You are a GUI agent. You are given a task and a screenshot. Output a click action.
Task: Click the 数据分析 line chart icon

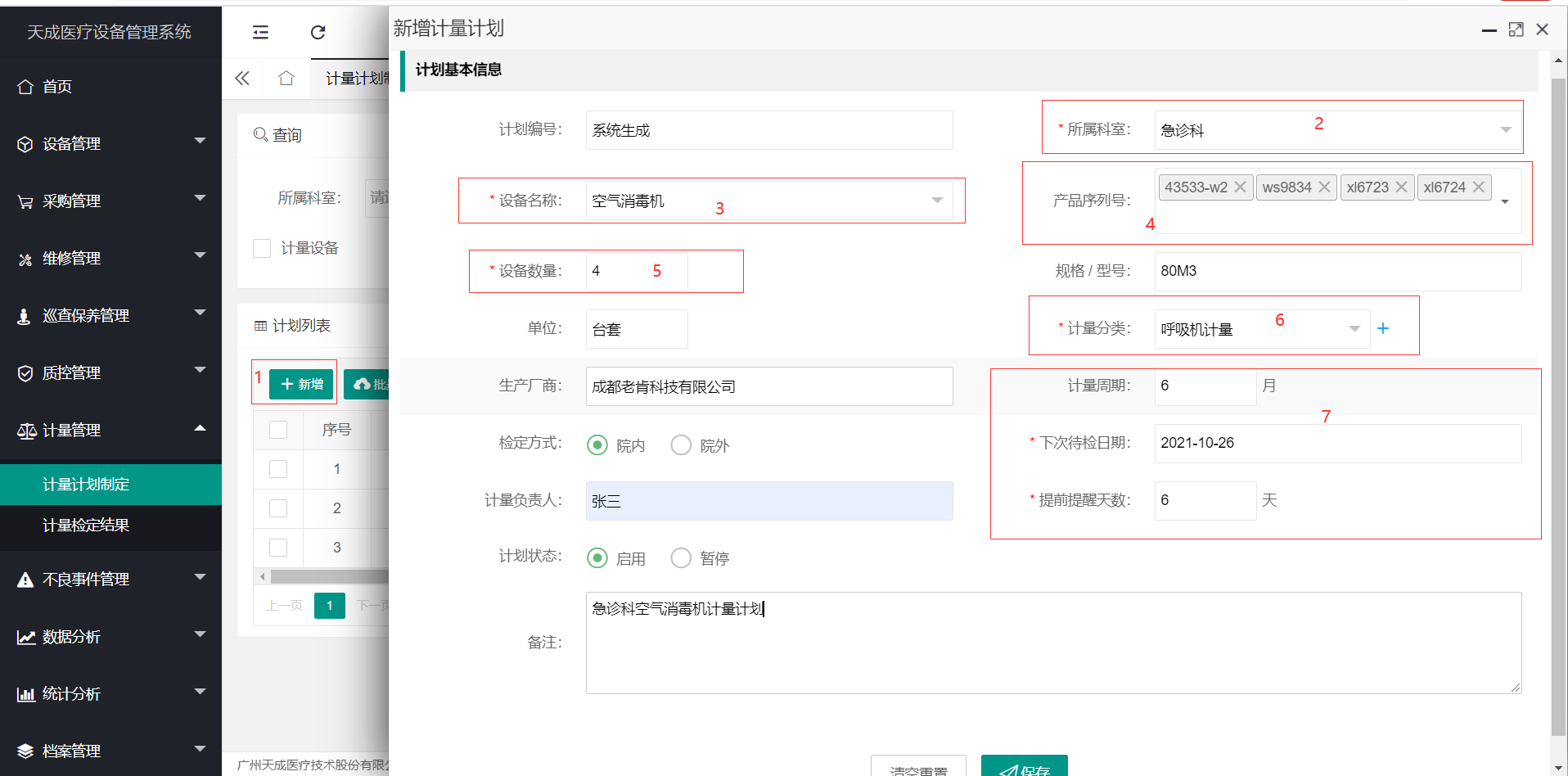click(x=26, y=637)
